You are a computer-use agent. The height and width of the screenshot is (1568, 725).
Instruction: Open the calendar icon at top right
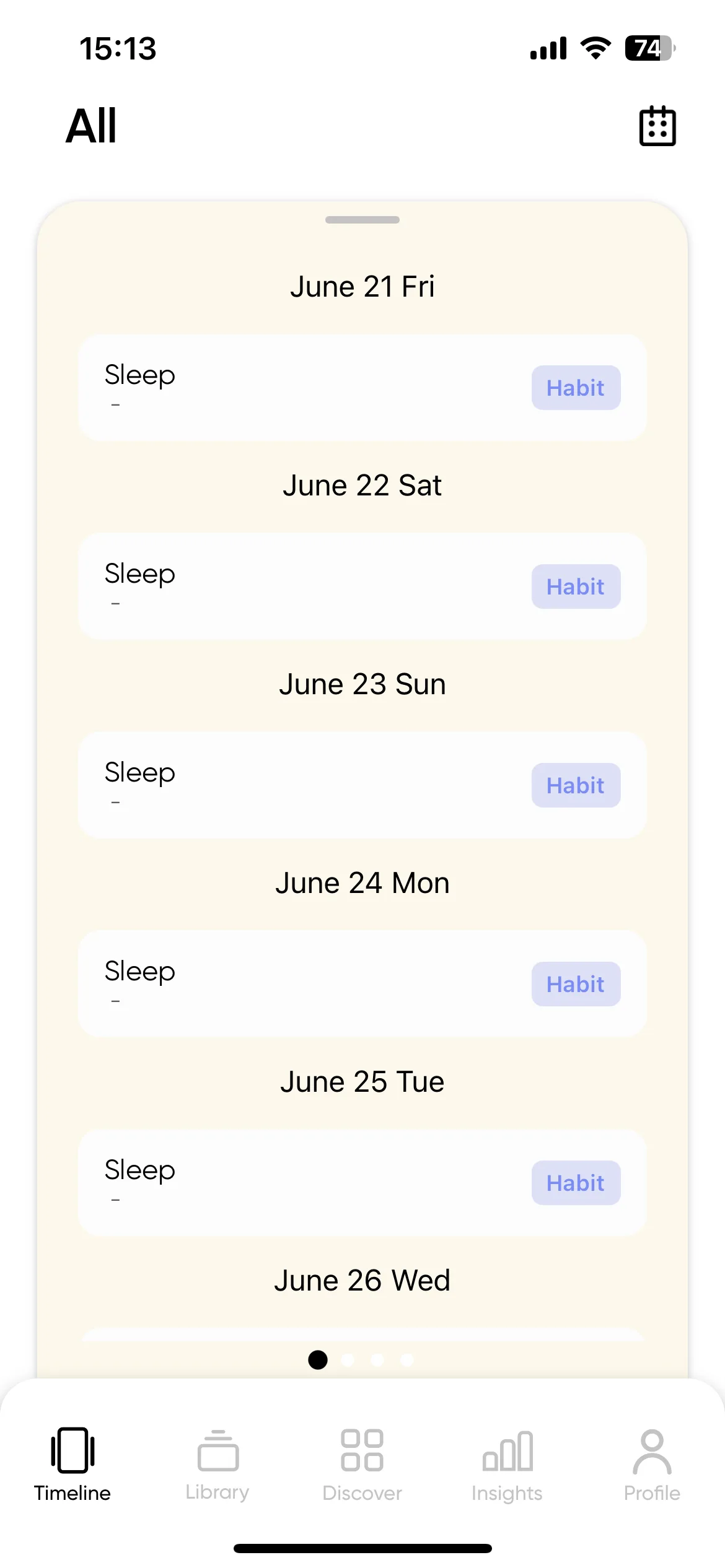point(657,126)
